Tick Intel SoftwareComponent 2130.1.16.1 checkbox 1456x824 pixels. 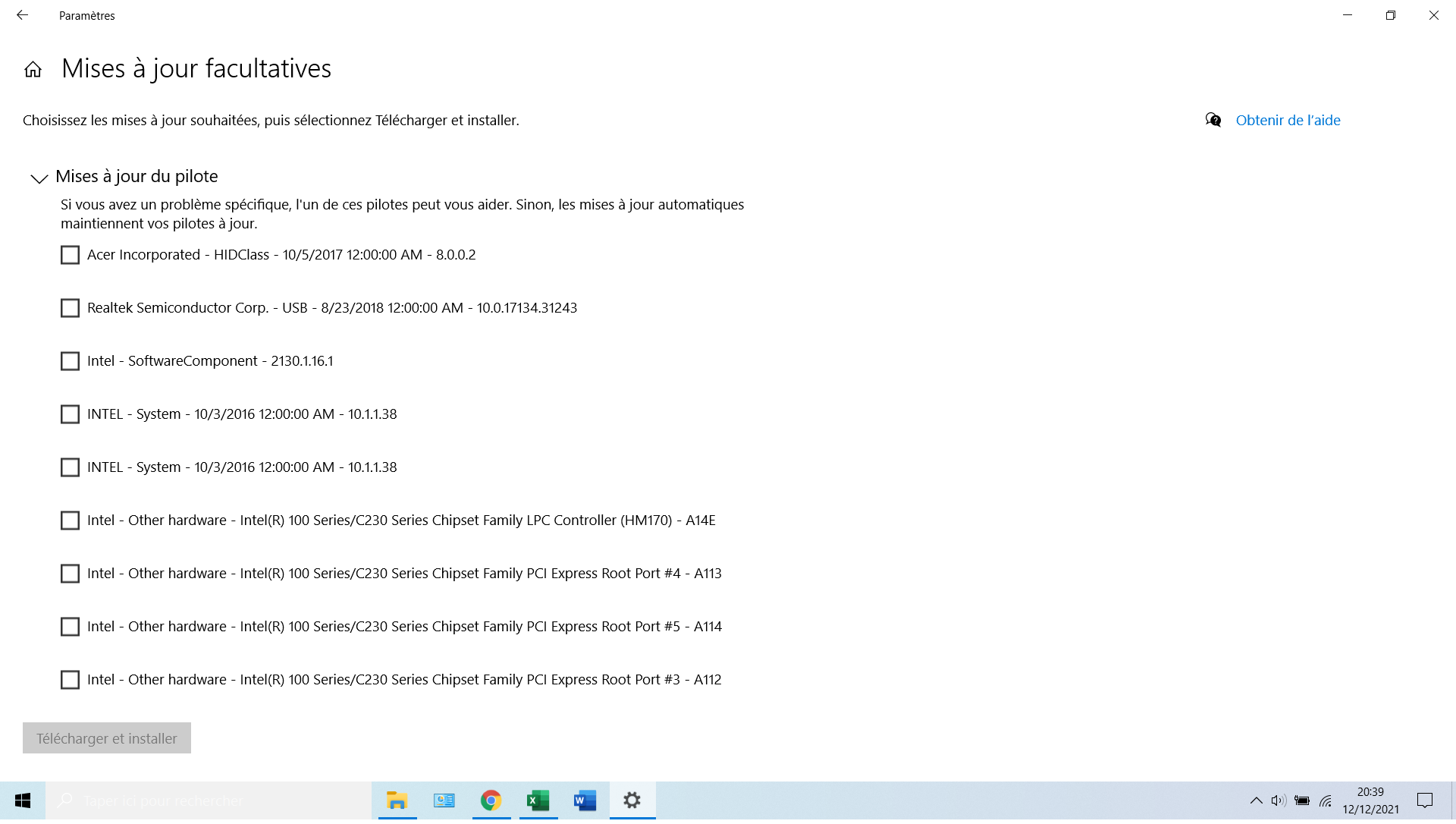point(70,361)
